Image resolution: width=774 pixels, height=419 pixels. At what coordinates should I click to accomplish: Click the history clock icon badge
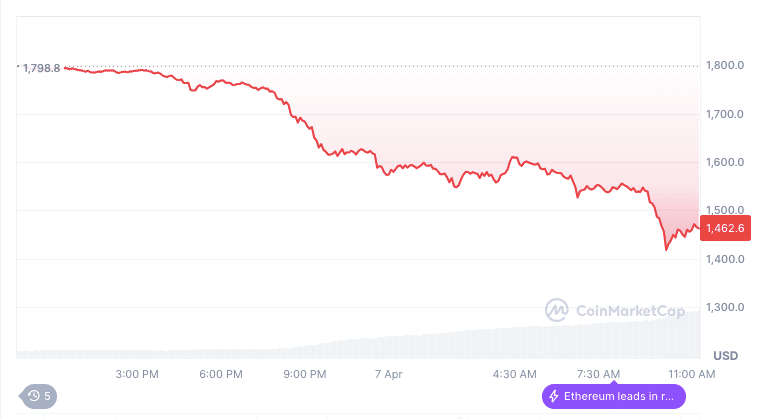pos(34,396)
